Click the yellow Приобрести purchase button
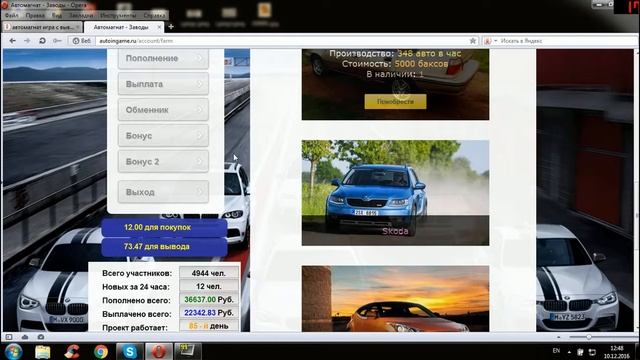Screen dimensions: 640x360 point(395,102)
